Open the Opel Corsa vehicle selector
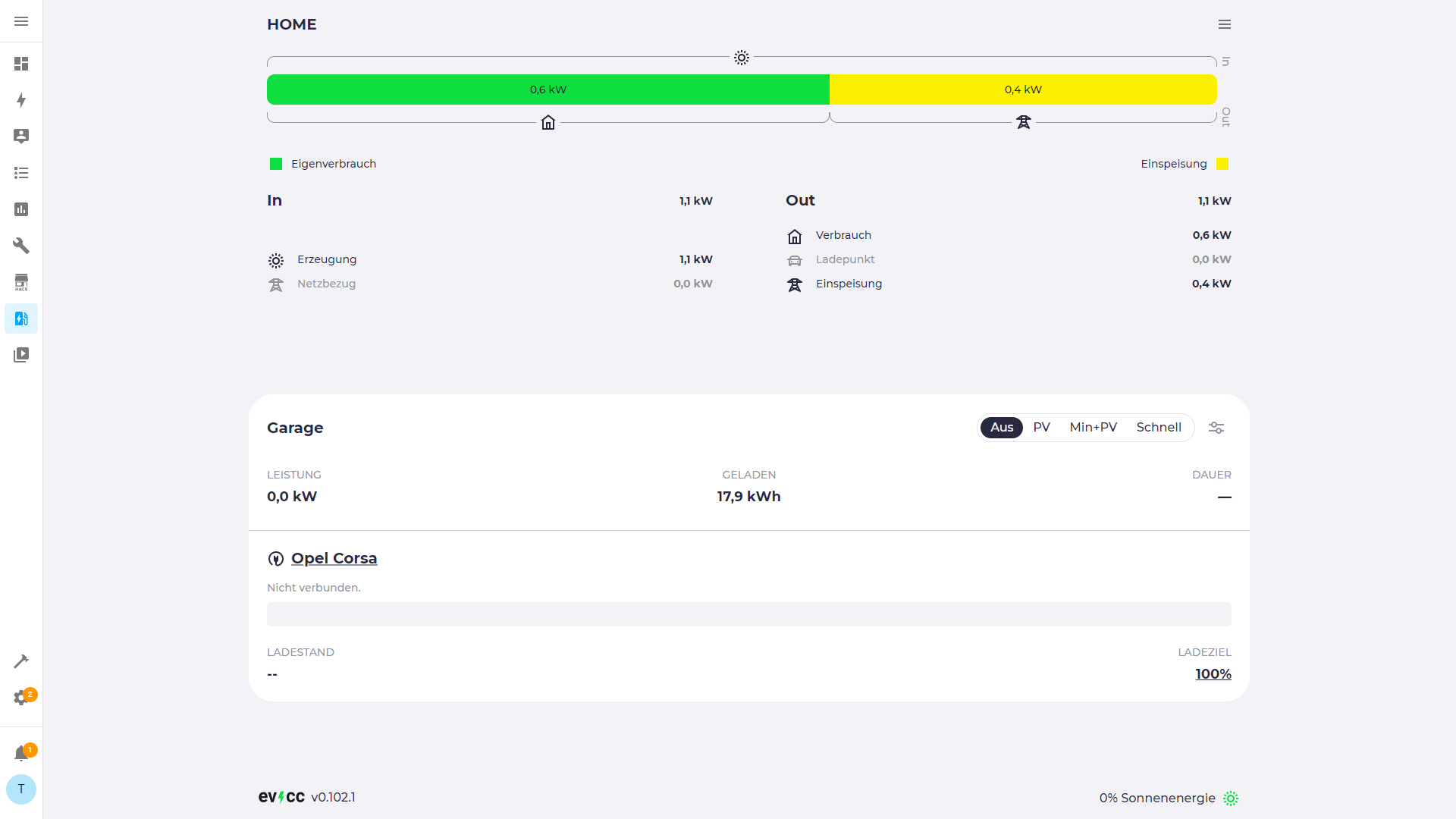Image resolution: width=1456 pixels, height=819 pixels. (334, 559)
